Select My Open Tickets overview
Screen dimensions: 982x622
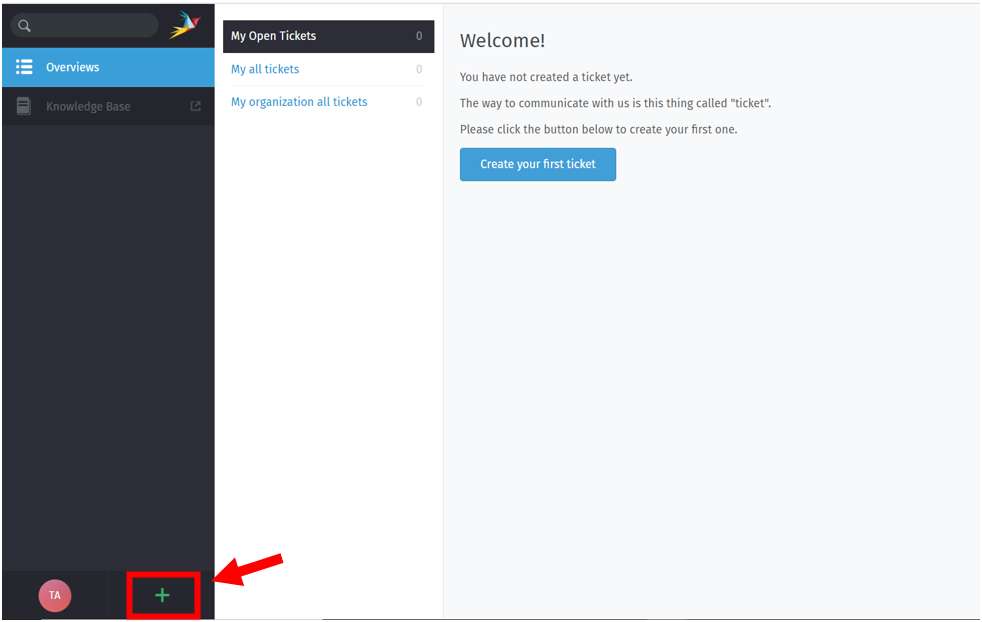coord(328,36)
